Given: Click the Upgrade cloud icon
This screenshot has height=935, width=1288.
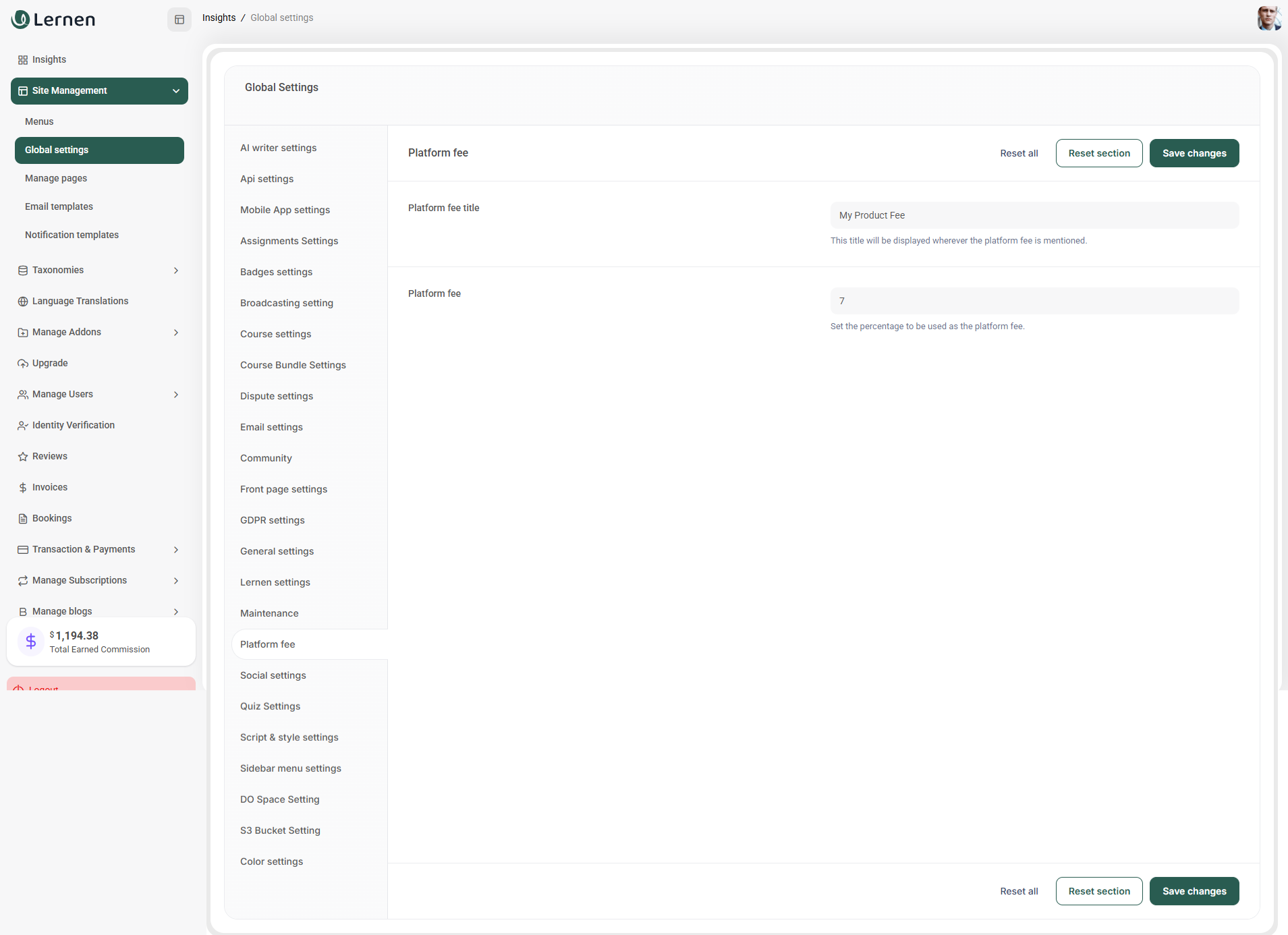Looking at the screenshot, I should click(x=23, y=364).
